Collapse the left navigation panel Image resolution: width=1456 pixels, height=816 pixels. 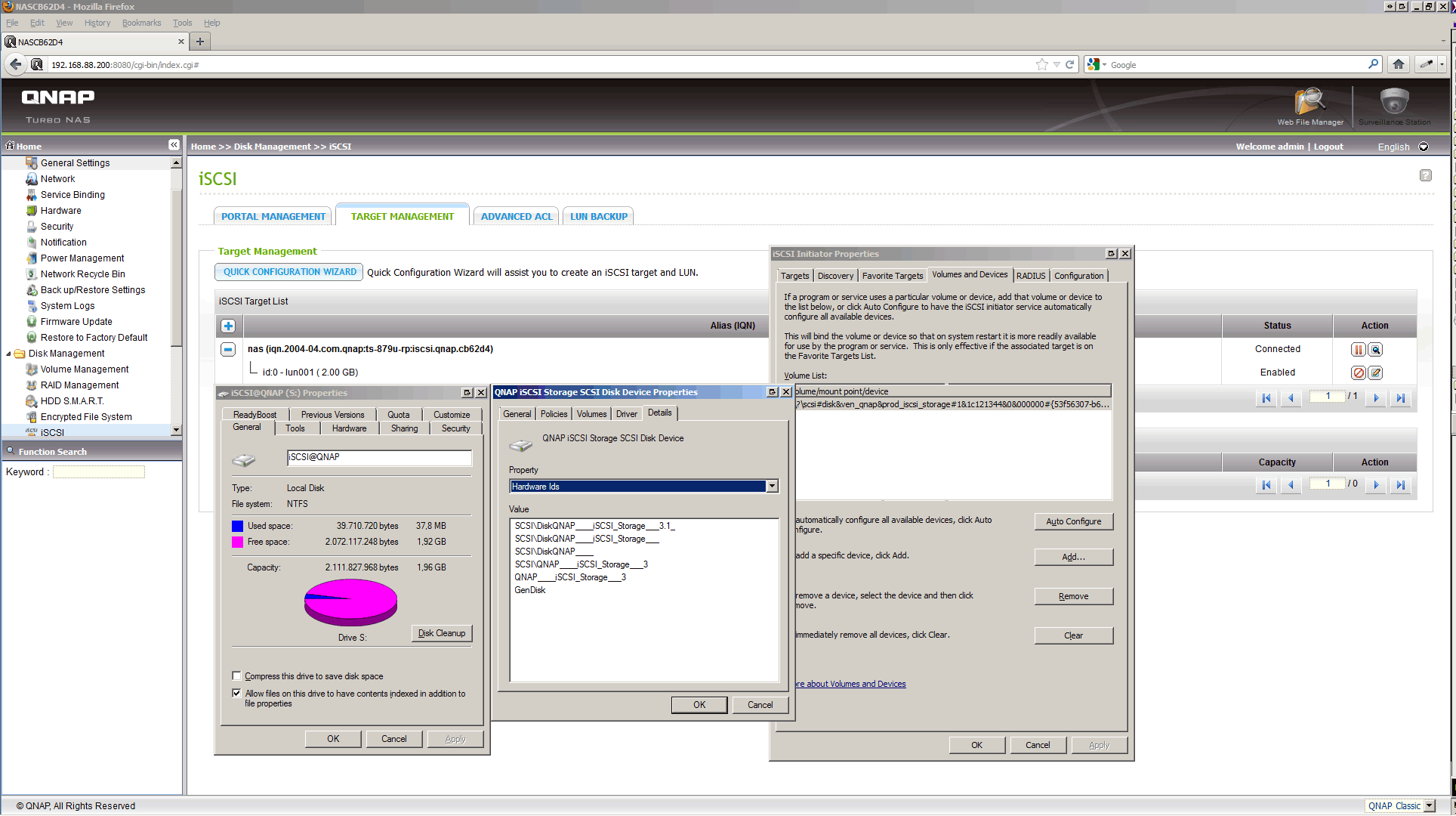click(174, 144)
